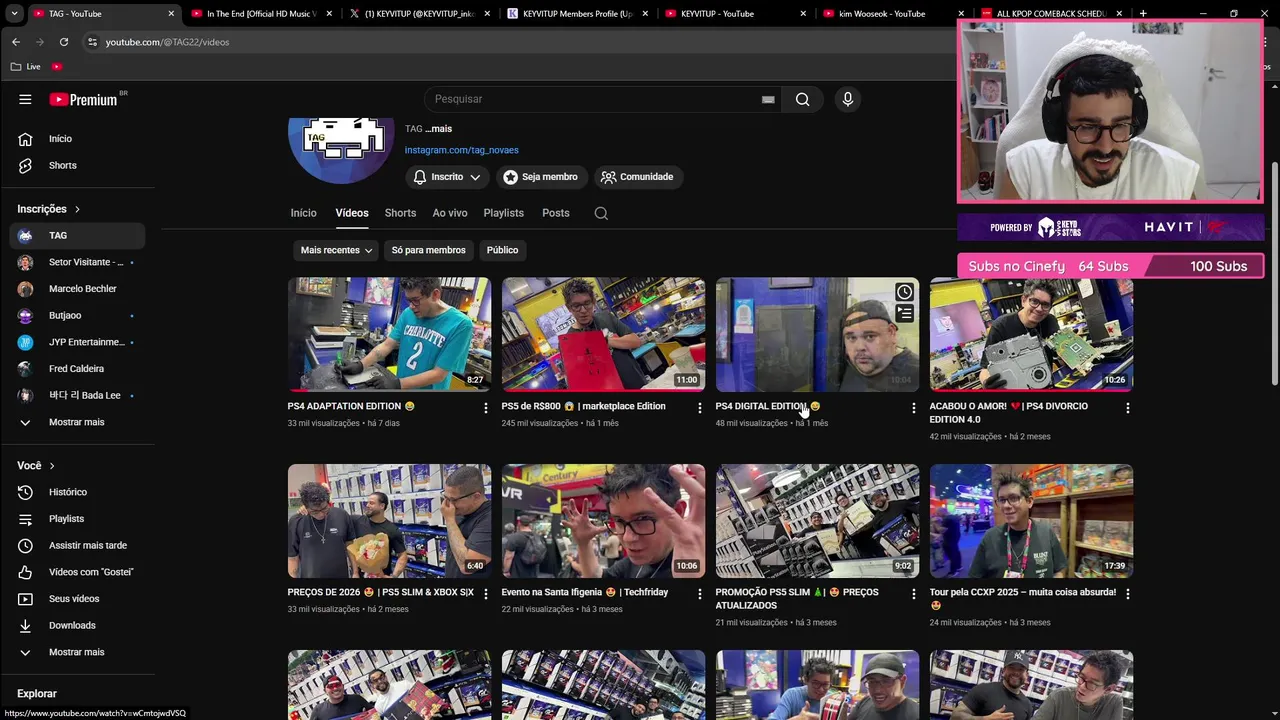Open the on-screen keyboard icon in search box
Image resolution: width=1280 pixels, height=720 pixels.
[768, 99]
